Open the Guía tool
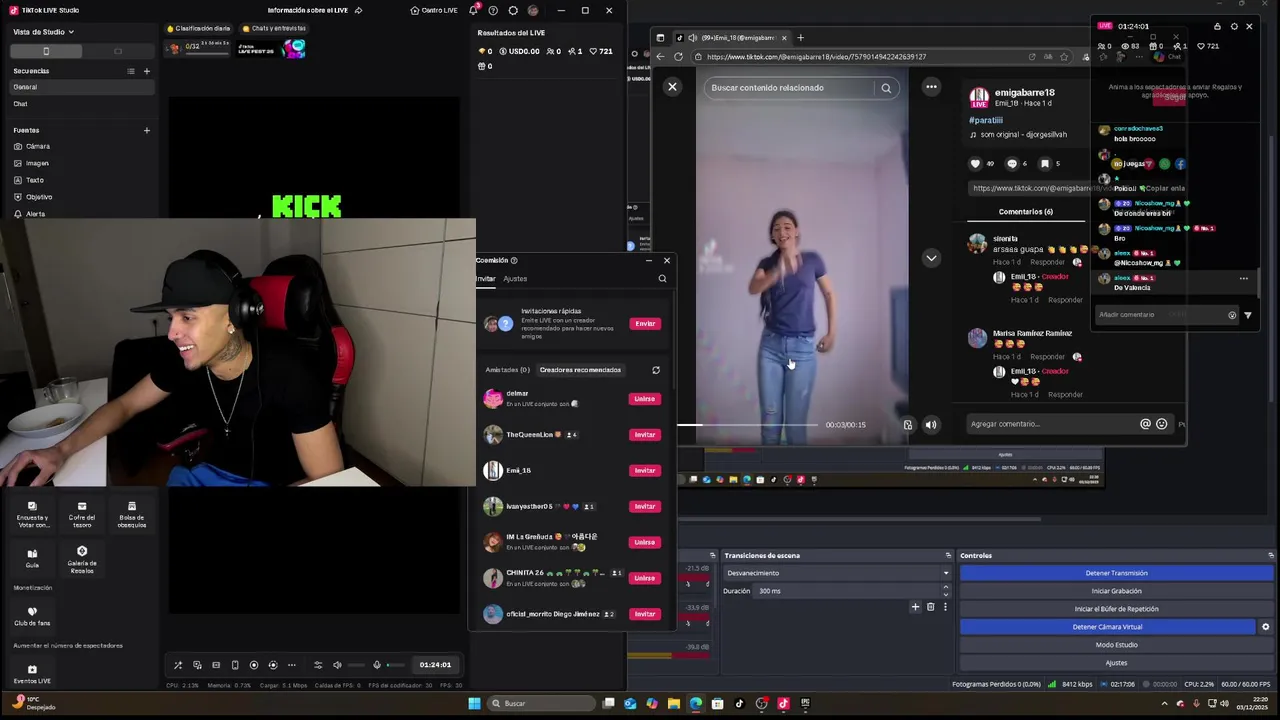 coord(32,558)
